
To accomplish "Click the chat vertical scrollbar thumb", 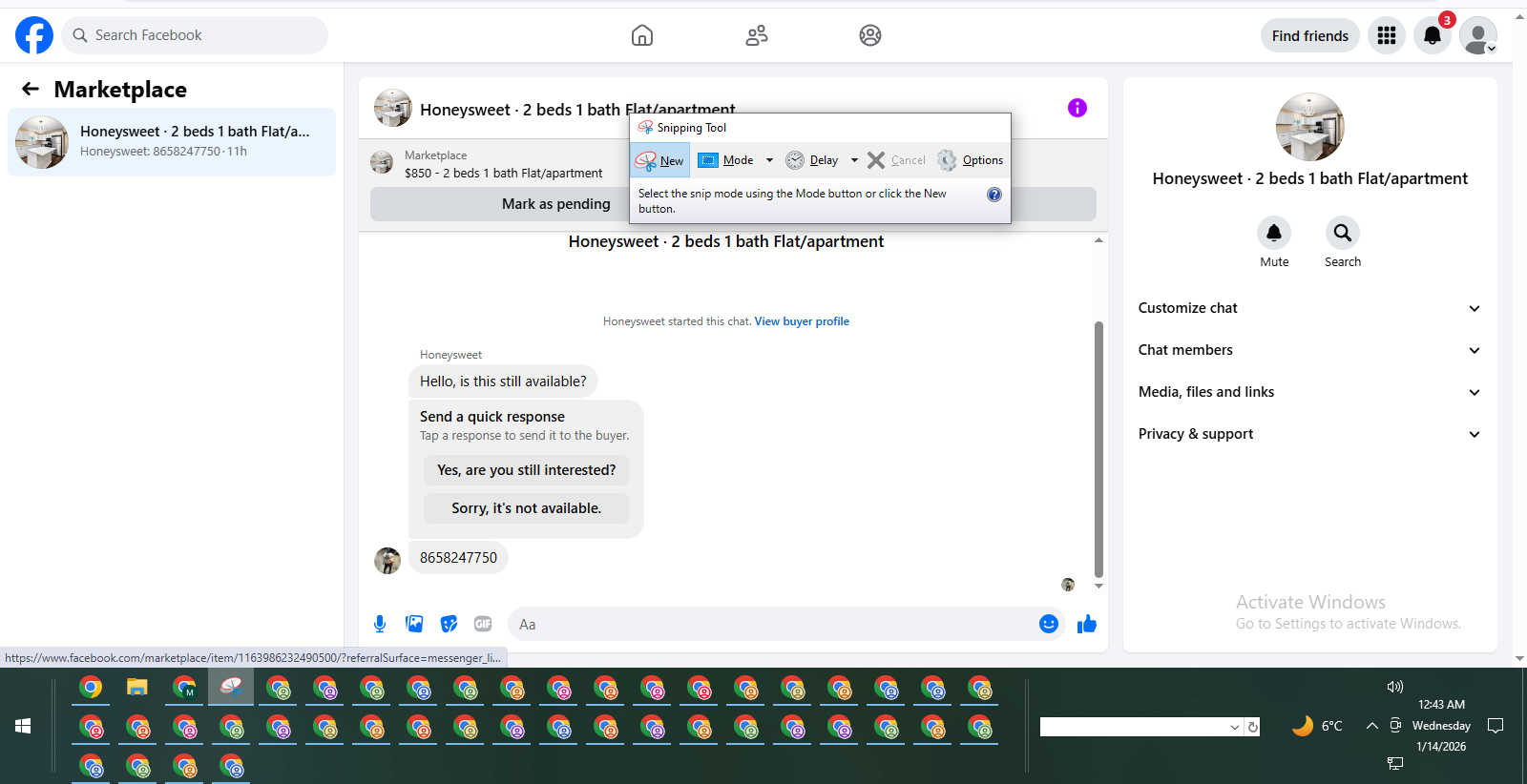I will click(x=1098, y=450).
